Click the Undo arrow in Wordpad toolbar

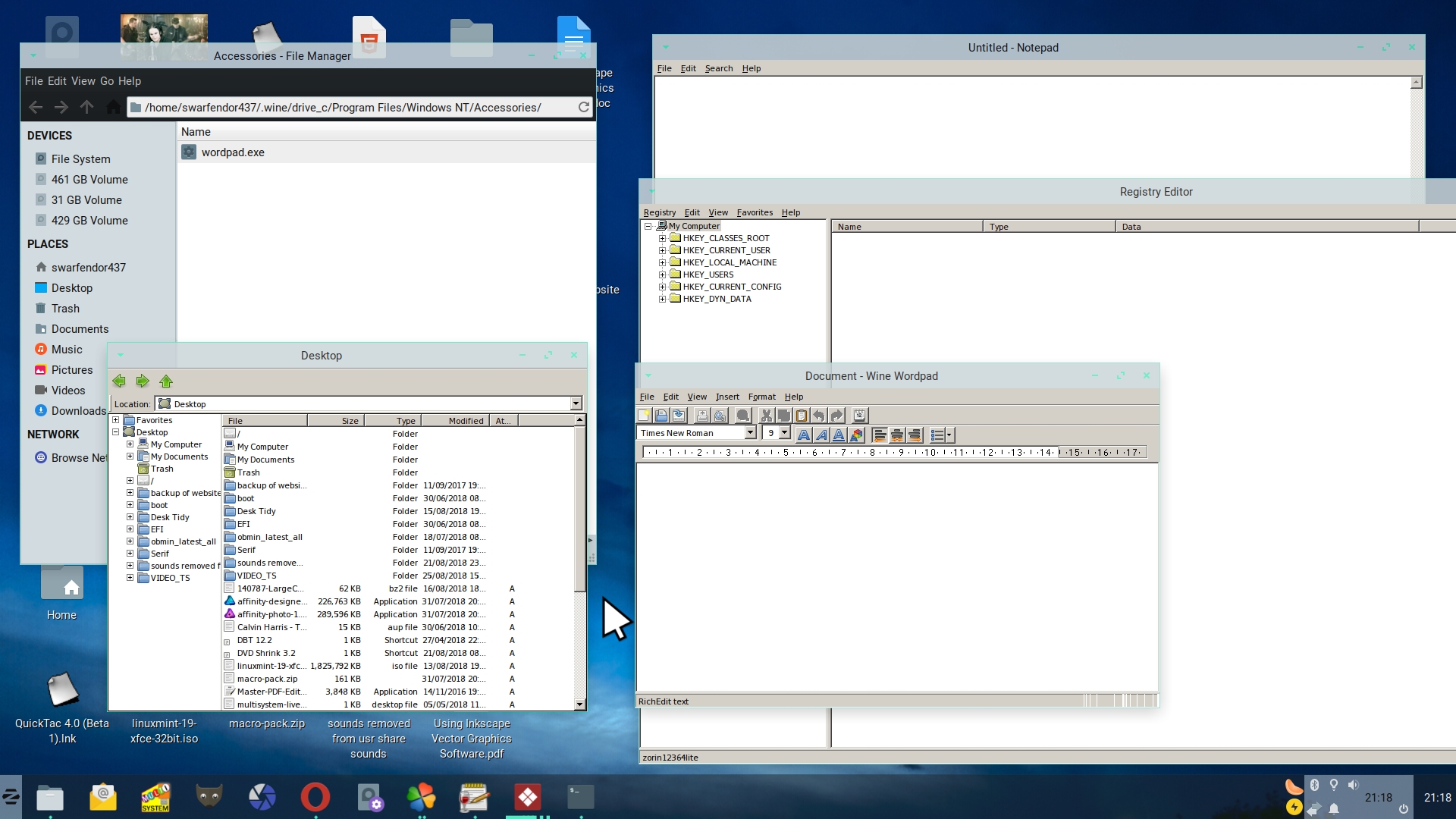tap(819, 415)
